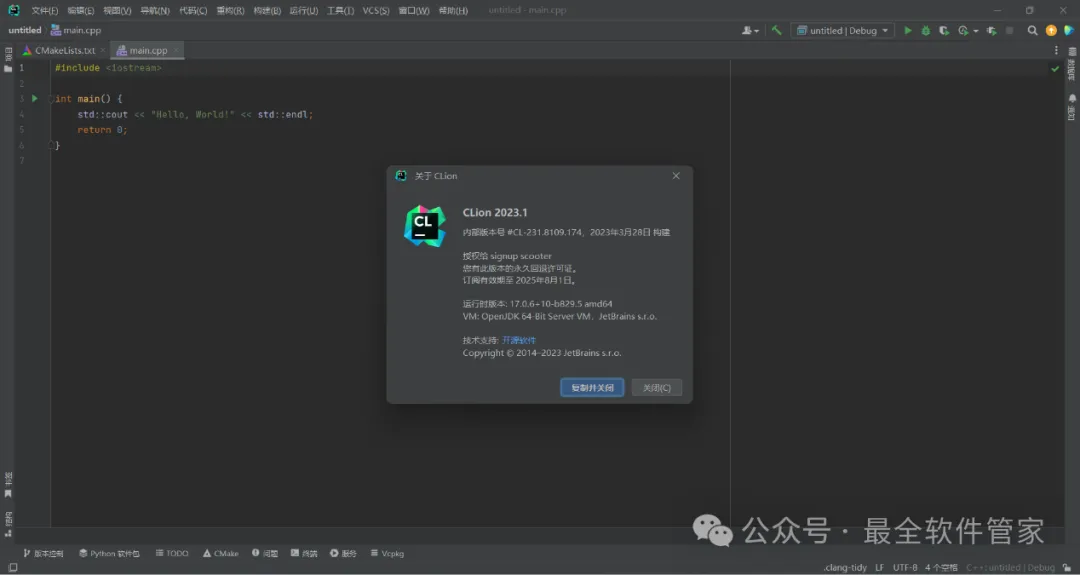
Task: Click the CLion logo in About dialog
Action: pos(425,226)
